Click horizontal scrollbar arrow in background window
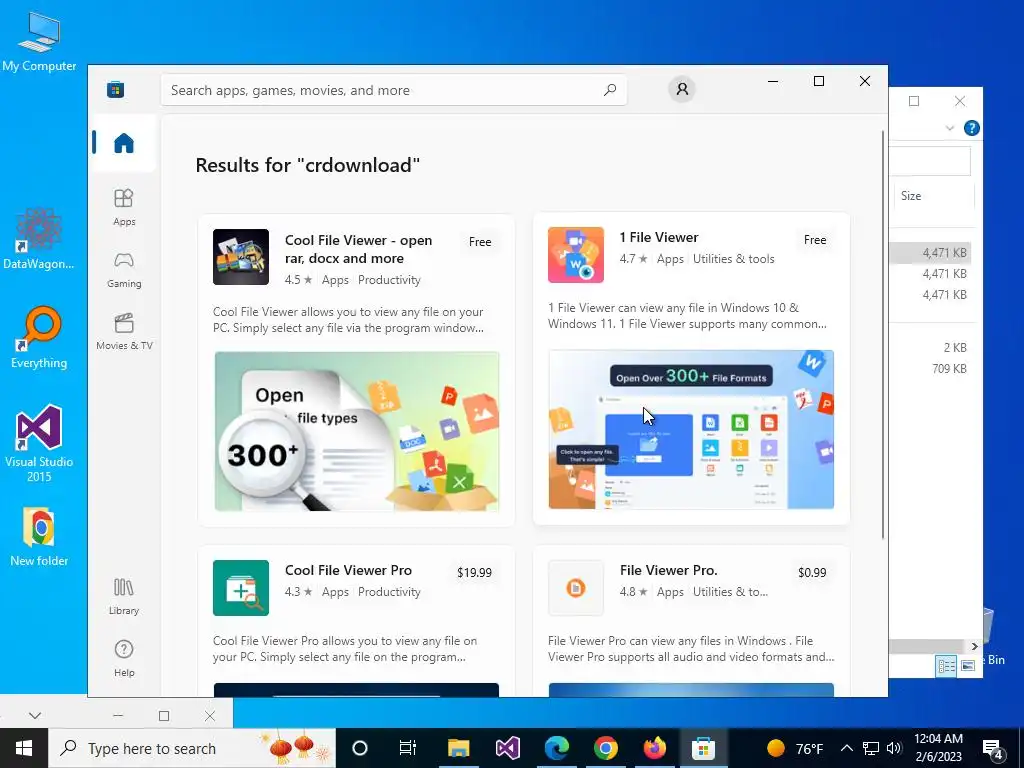Image resolution: width=1024 pixels, height=768 pixels. tap(974, 646)
